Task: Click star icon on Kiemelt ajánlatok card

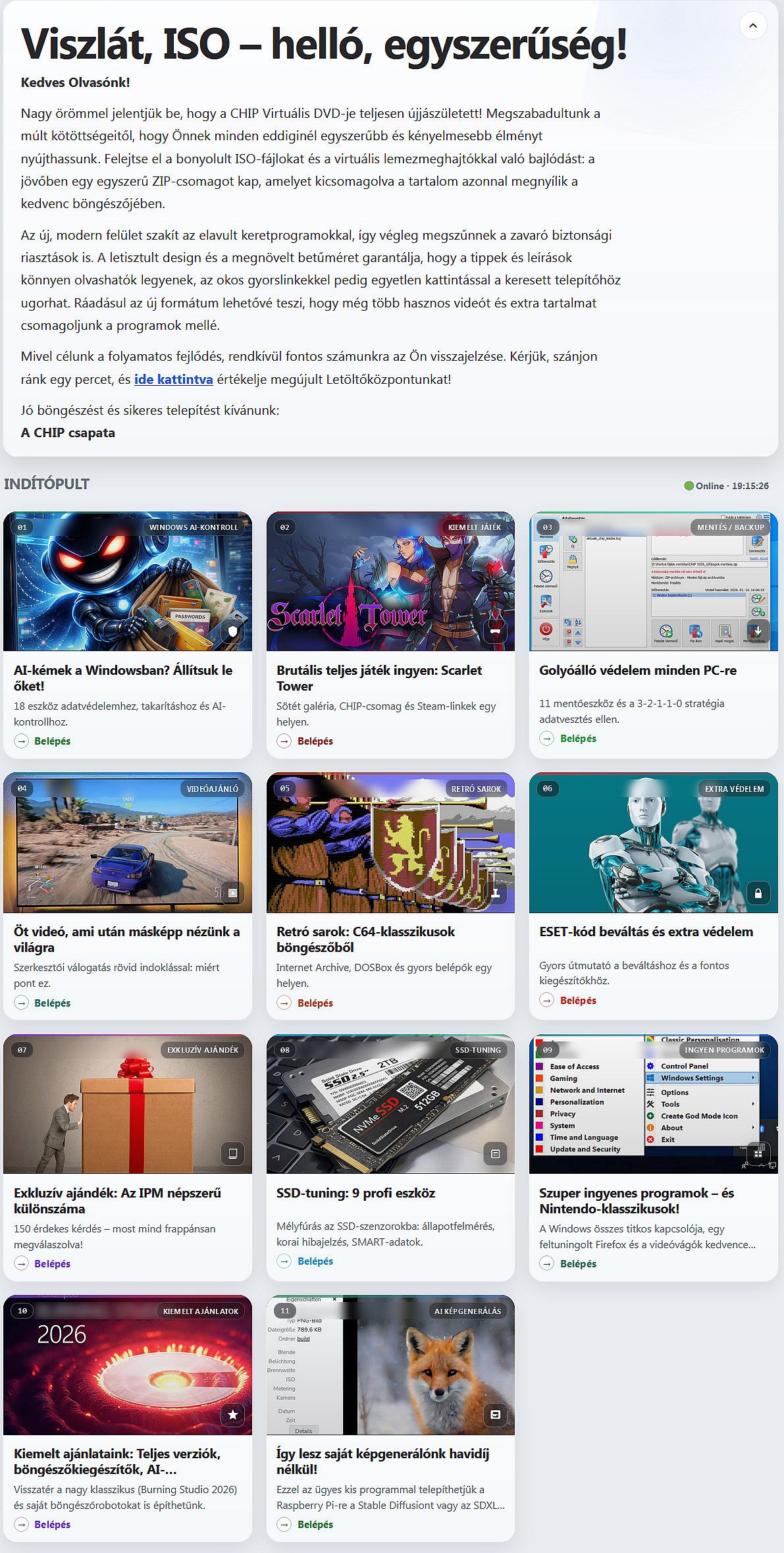Action: coord(232,1414)
